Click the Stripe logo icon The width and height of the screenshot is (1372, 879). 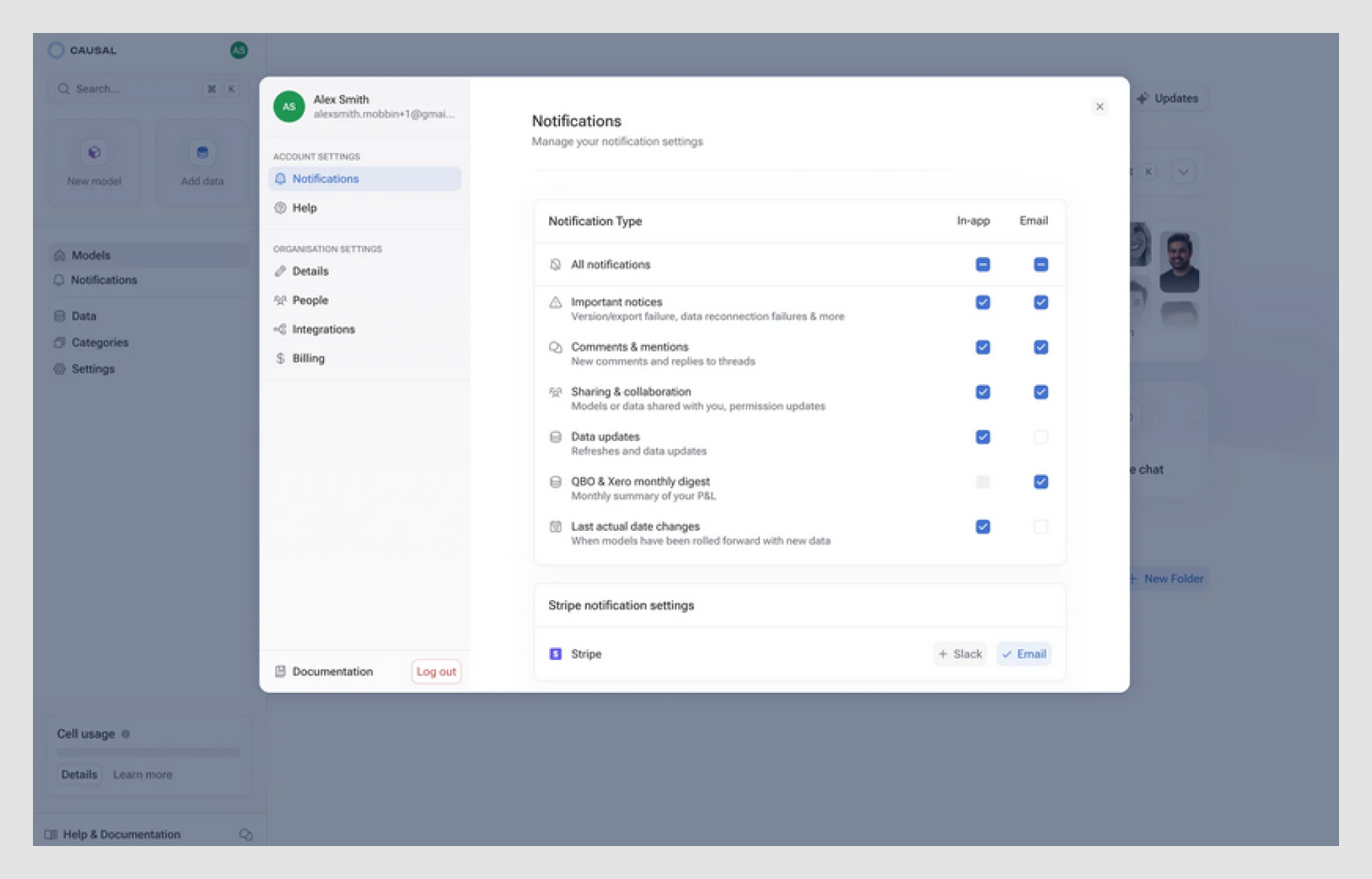(x=555, y=654)
